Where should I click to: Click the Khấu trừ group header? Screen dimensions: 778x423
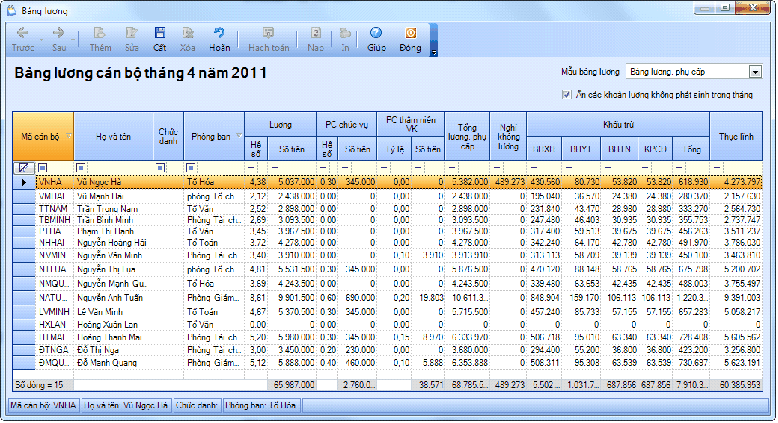618,124
